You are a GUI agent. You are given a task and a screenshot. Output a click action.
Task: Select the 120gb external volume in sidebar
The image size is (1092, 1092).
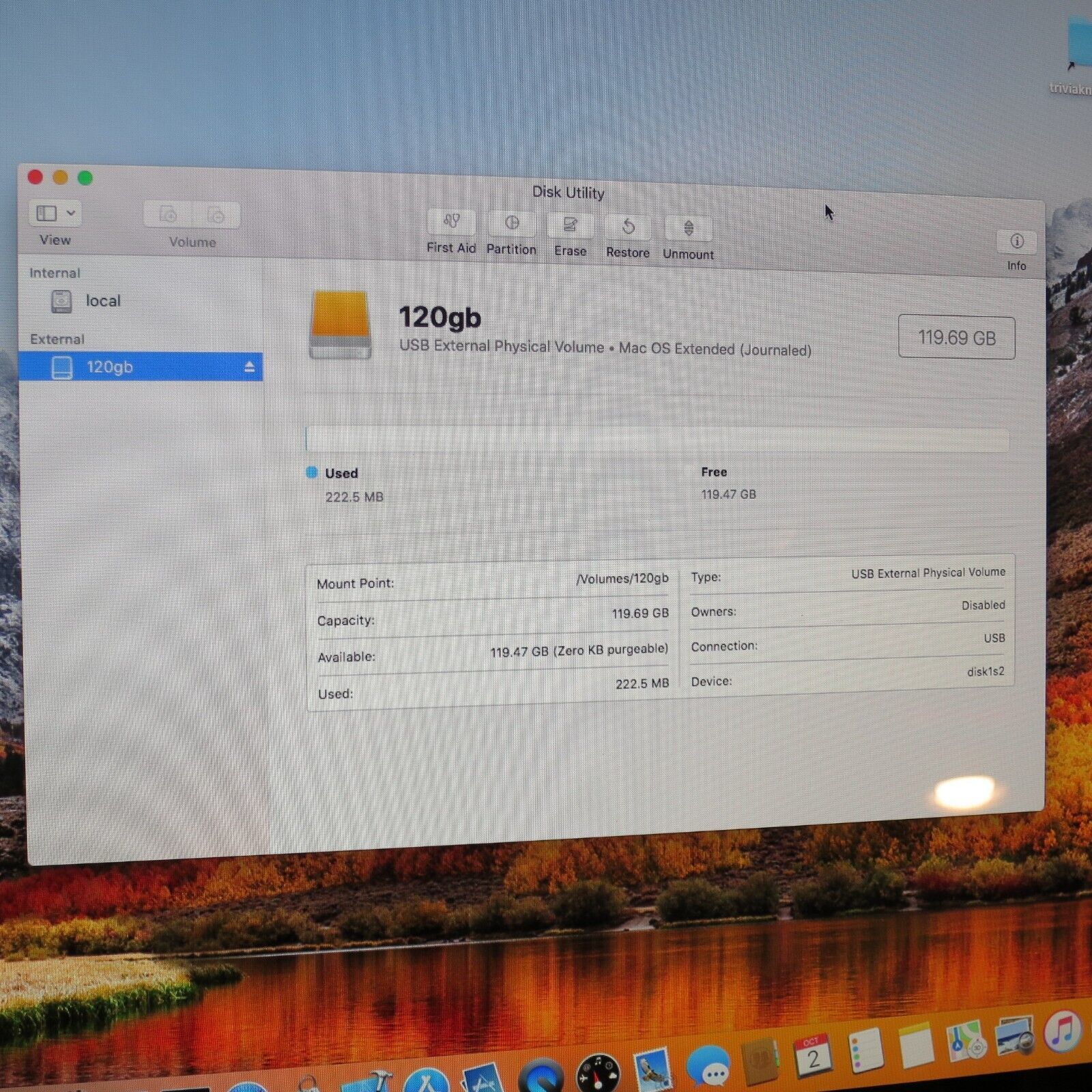140,367
